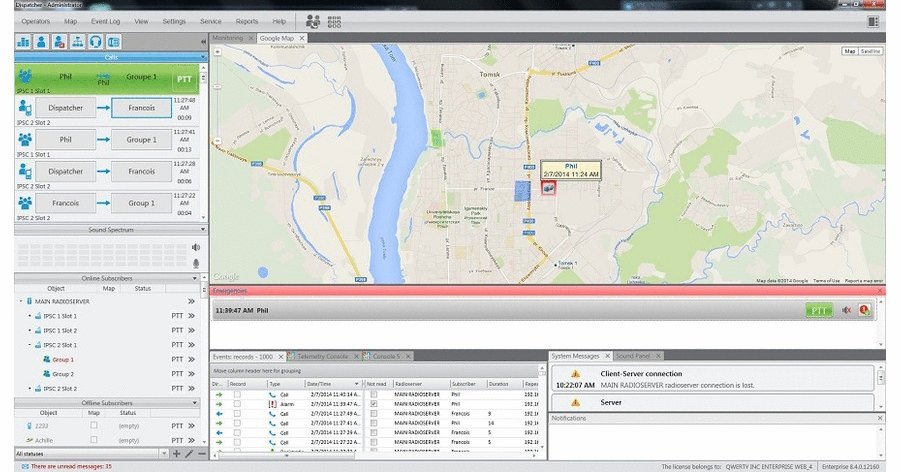Click the Map view button on the map
Screen dimensions: 900x472
pos(849,51)
